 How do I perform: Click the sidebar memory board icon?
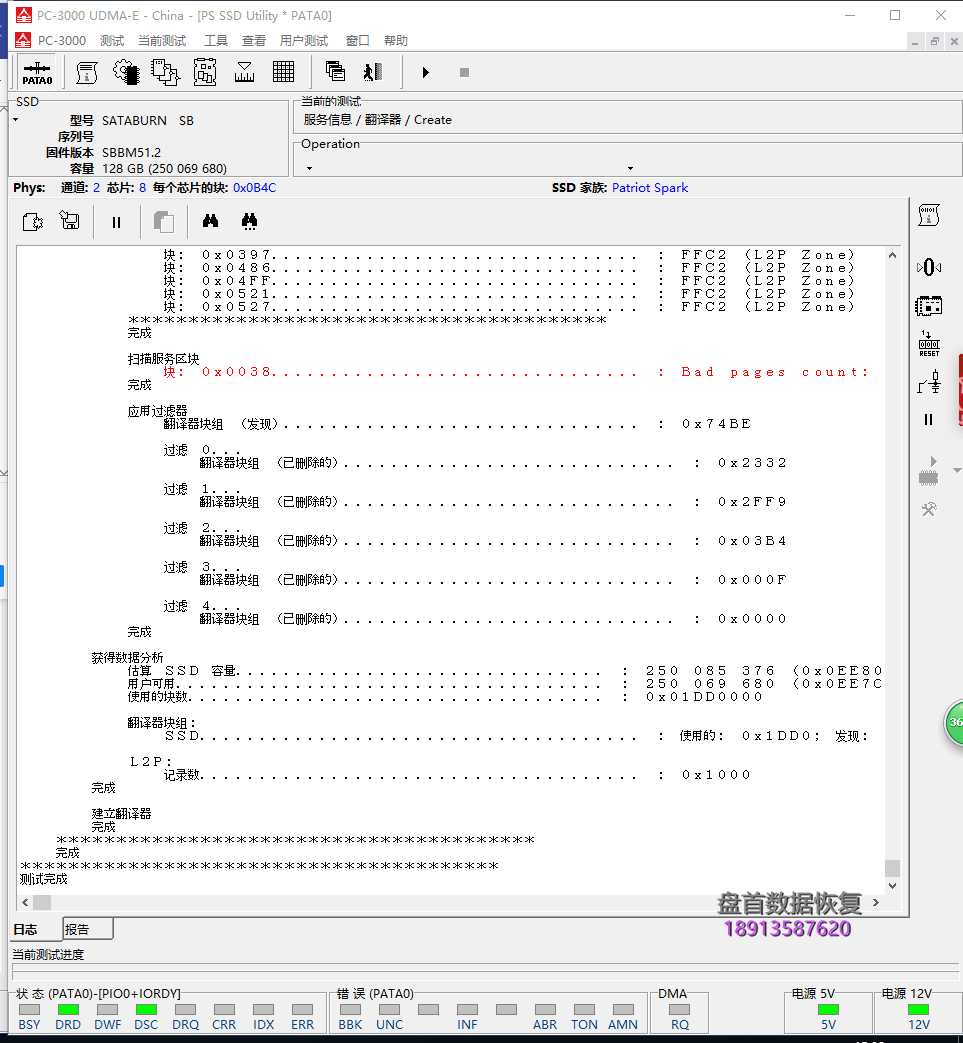(x=929, y=307)
